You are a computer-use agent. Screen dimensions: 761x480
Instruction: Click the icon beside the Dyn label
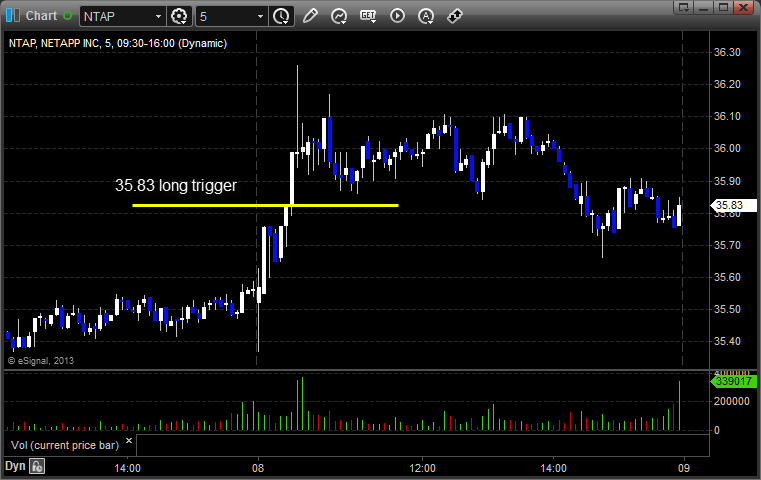[37, 466]
